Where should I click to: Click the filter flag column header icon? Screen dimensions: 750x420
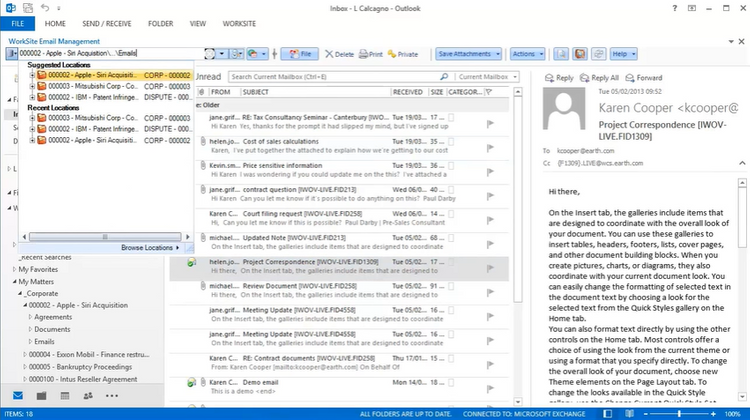489,92
